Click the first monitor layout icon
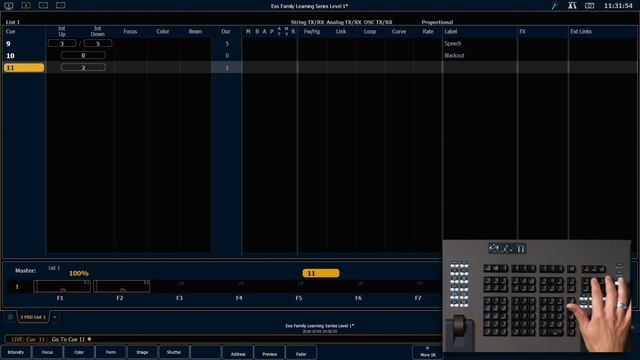640x360 pixels. coord(9,6)
